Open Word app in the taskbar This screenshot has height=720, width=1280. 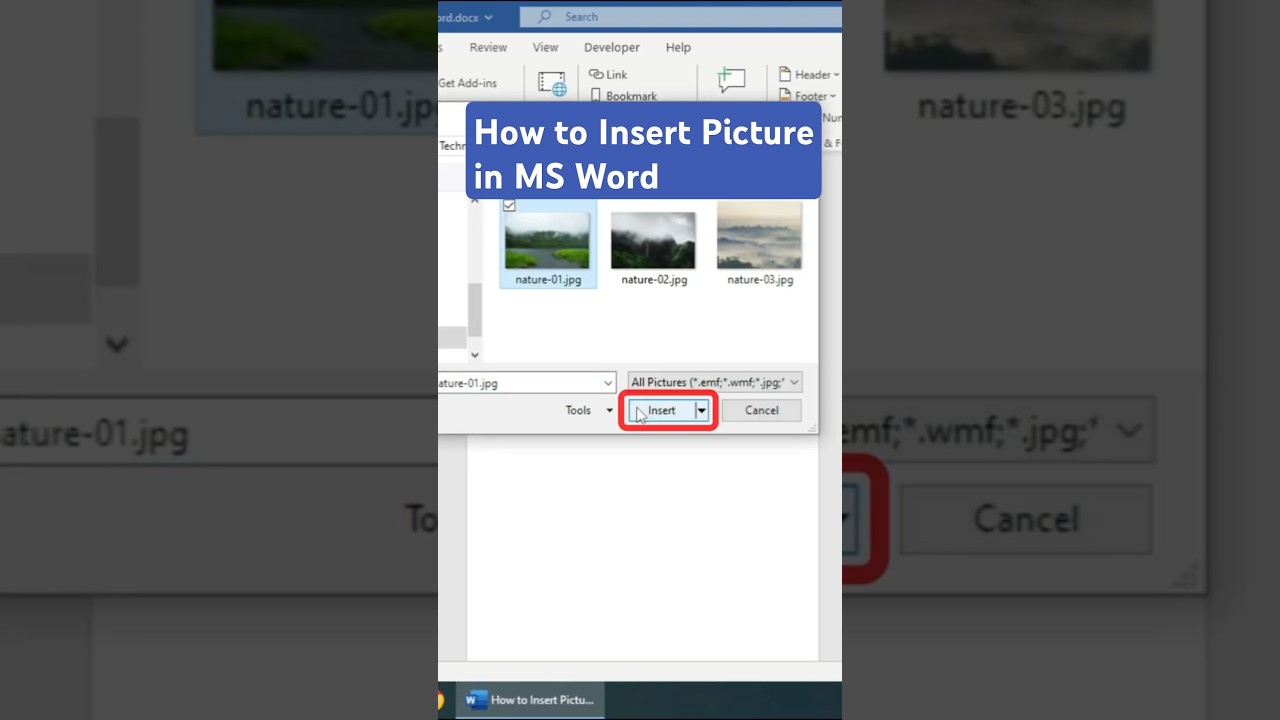point(530,700)
